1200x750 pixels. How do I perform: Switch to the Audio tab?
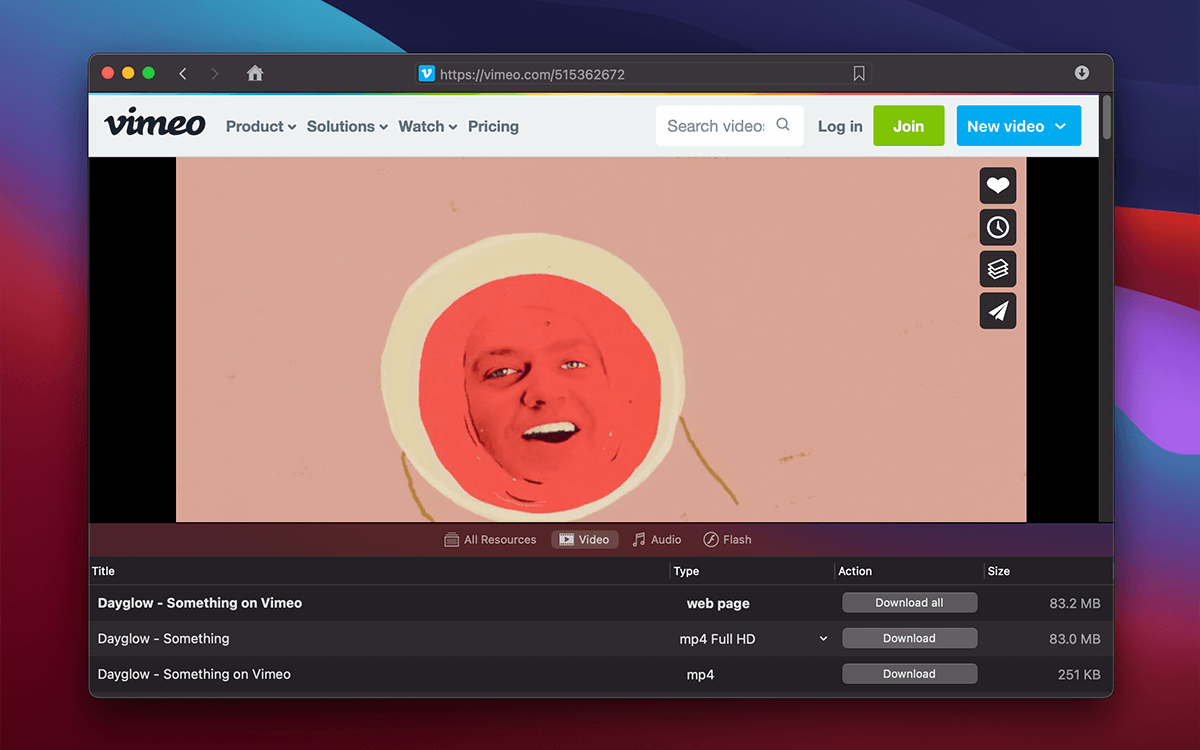(656, 540)
